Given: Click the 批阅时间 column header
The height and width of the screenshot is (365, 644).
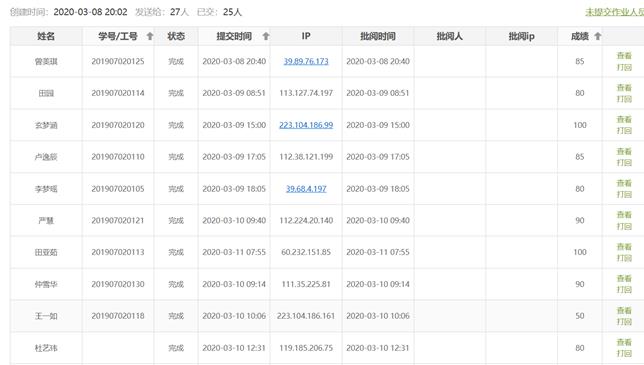Looking at the screenshot, I should click(378, 36).
